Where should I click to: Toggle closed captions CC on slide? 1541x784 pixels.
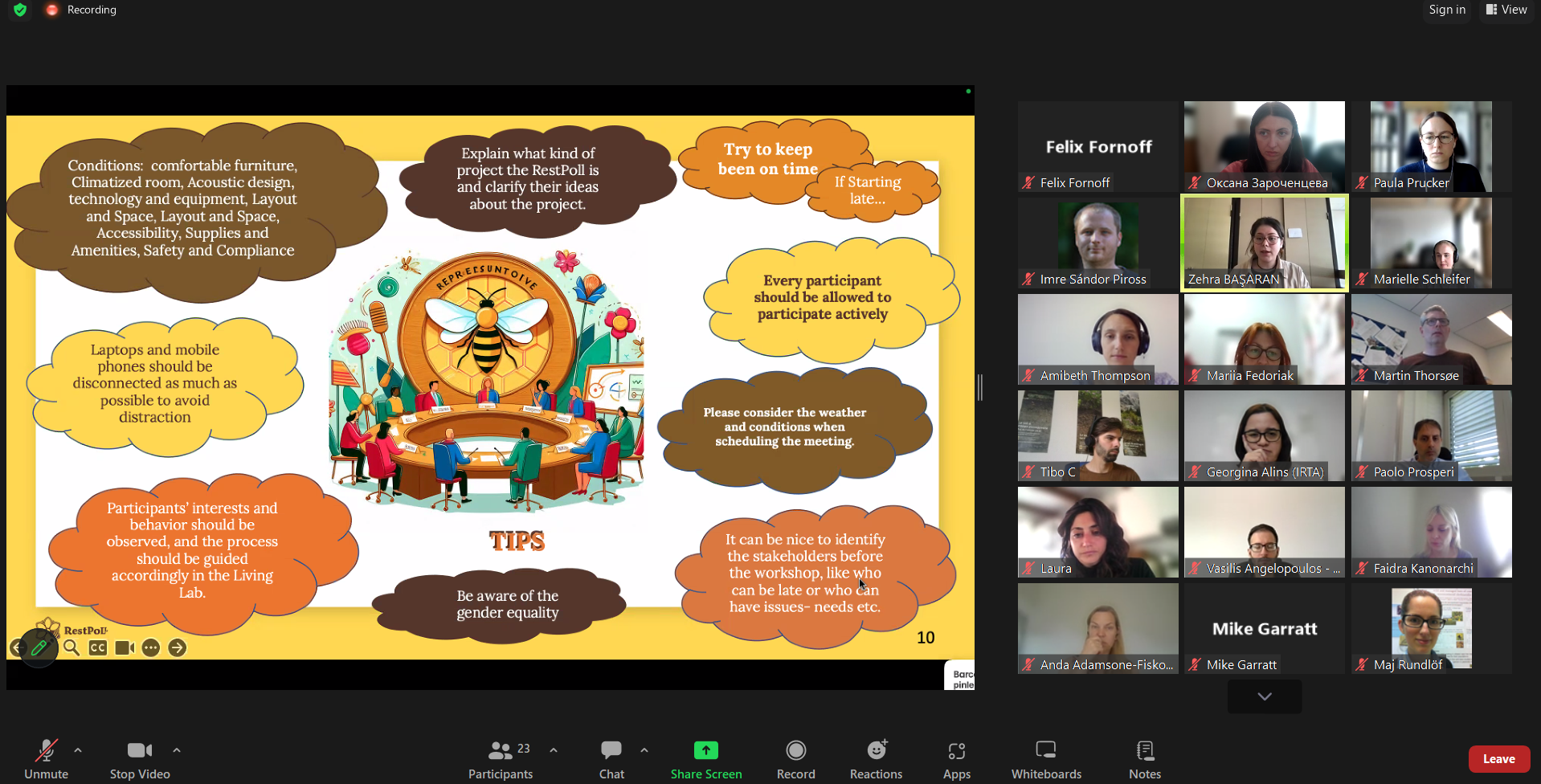98,647
